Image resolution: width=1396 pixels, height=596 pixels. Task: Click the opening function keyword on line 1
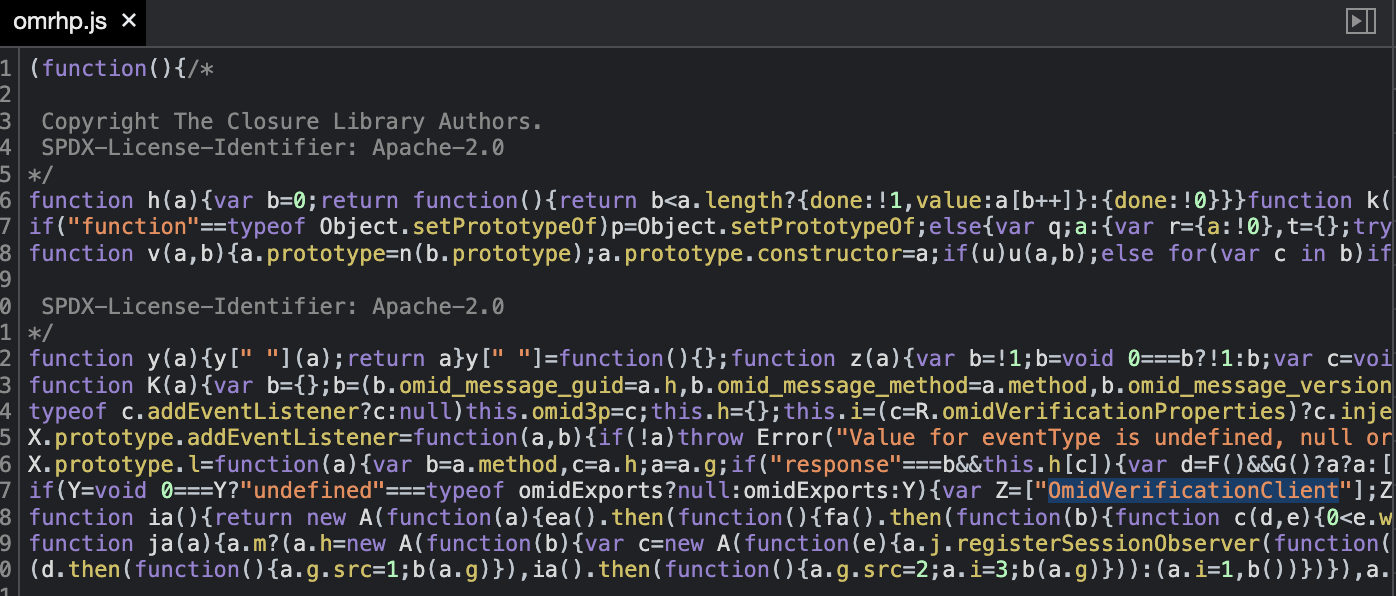(x=95, y=67)
